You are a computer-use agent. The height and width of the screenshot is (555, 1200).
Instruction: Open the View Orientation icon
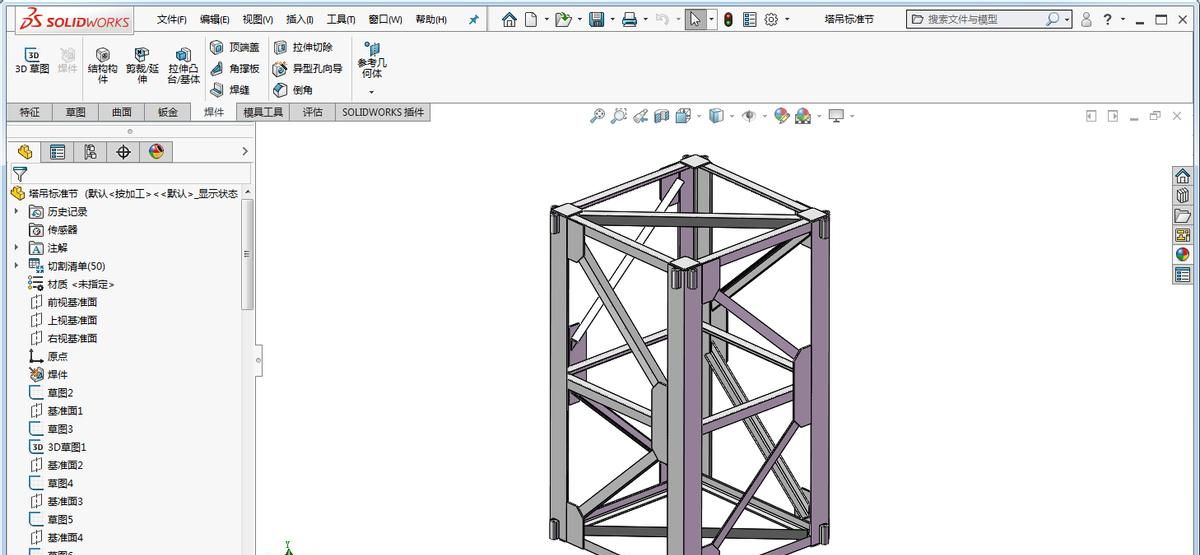pyautogui.click(x=683, y=116)
